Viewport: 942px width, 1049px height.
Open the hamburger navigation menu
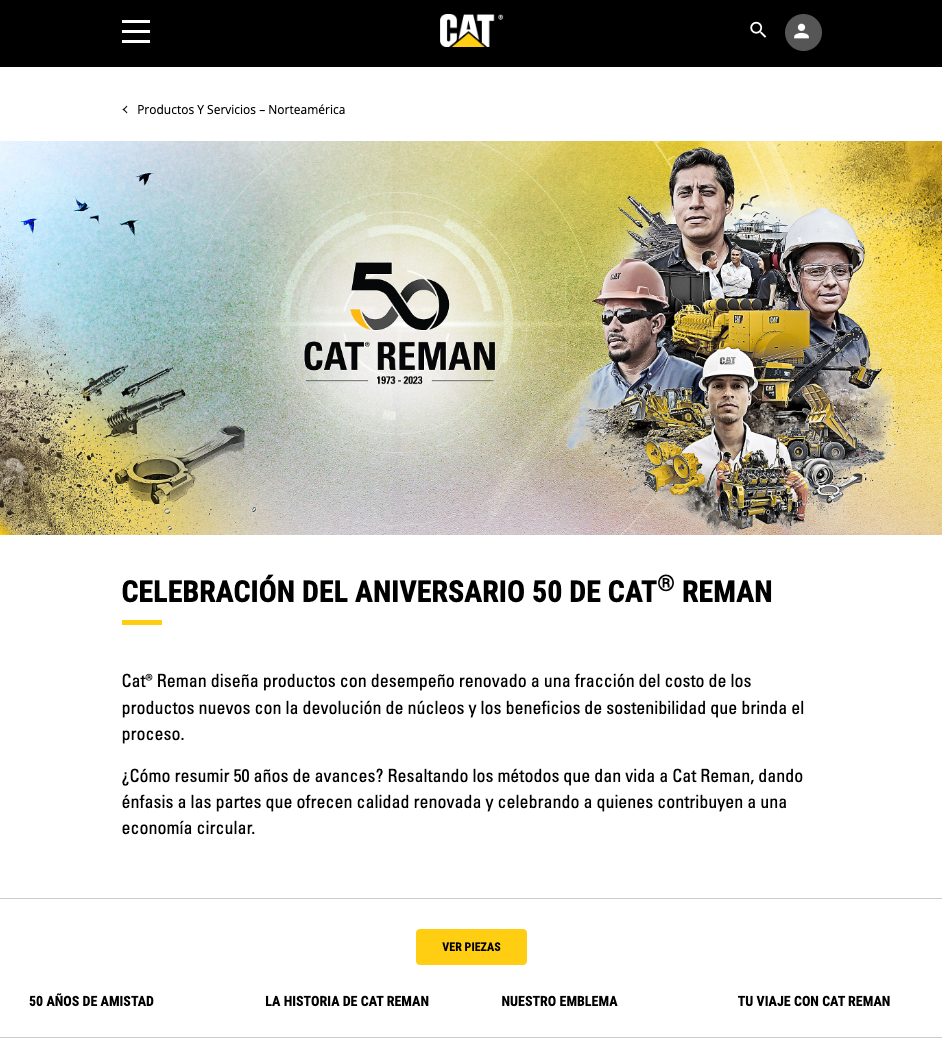136,31
